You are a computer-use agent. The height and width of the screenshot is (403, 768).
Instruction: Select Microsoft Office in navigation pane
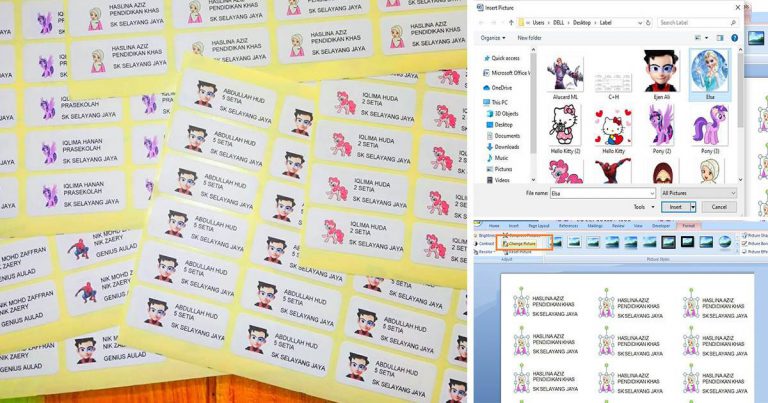coord(506,72)
